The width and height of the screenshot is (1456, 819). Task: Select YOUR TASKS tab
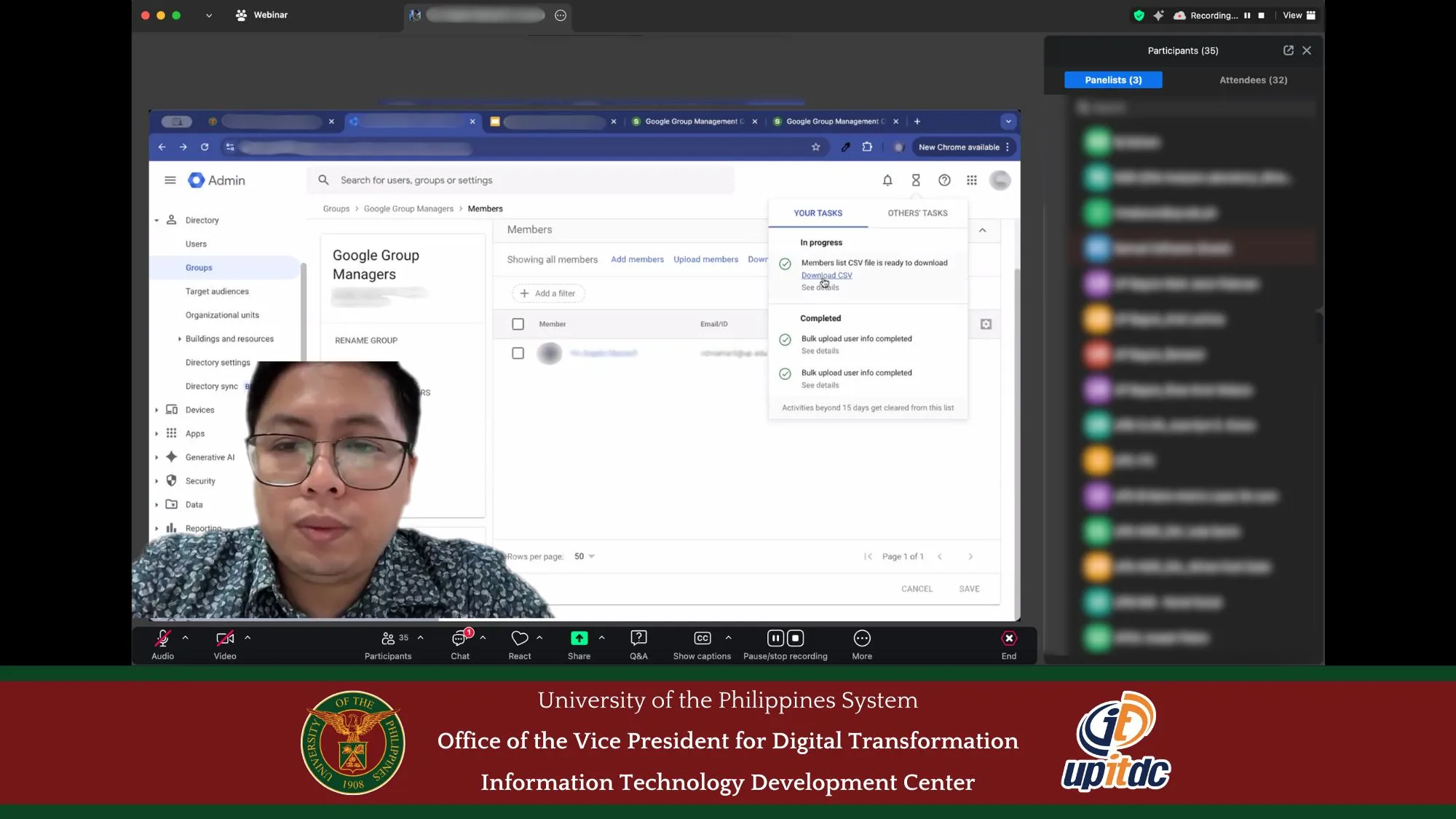tap(818, 213)
